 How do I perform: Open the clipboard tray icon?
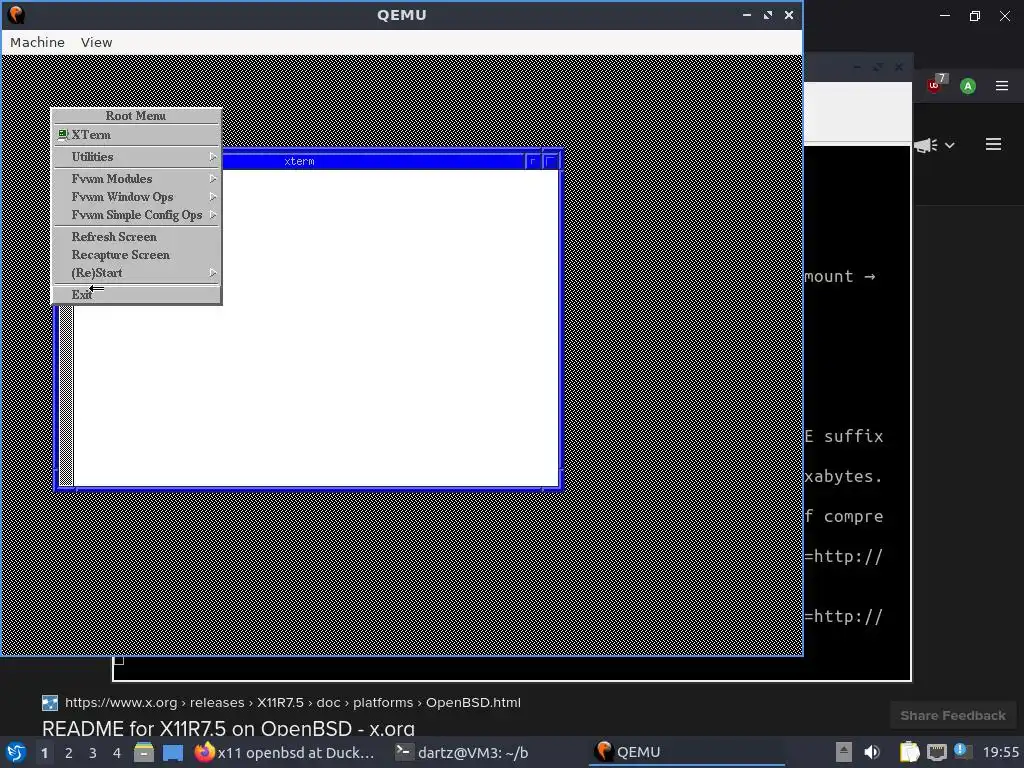(x=909, y=752)
